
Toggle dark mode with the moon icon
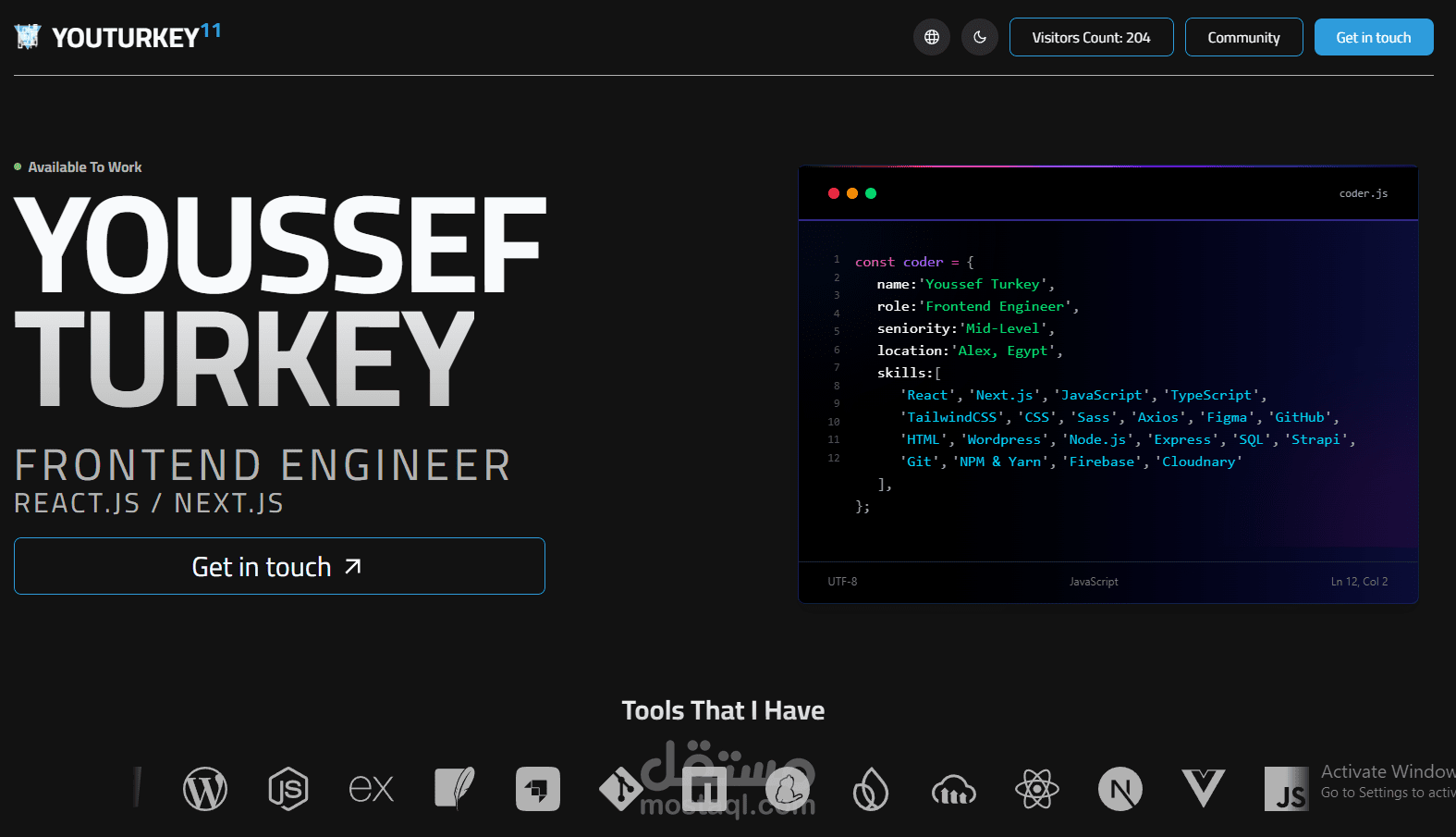[980, 37]
